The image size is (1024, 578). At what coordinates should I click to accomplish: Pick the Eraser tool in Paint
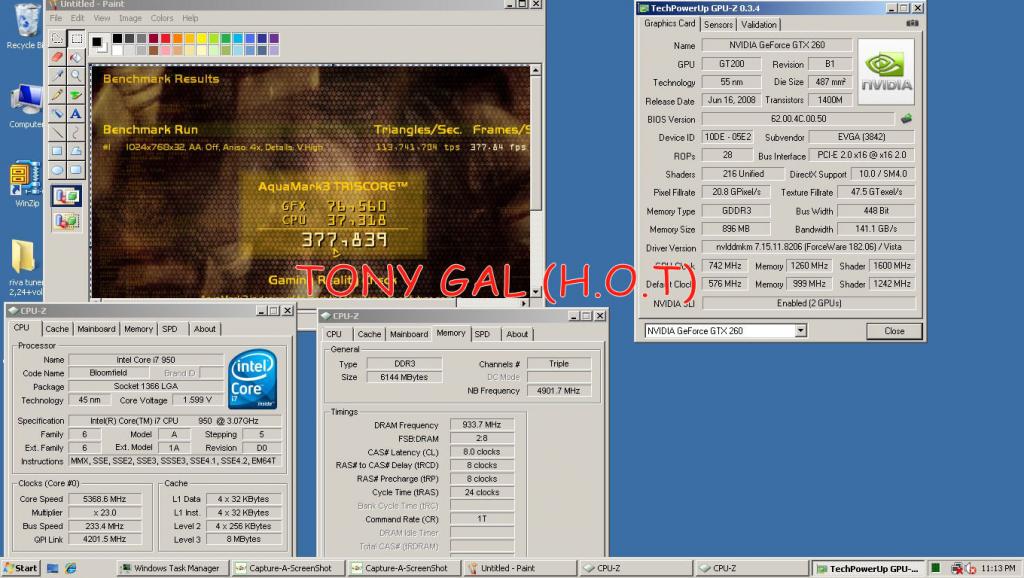pos(57,57)
